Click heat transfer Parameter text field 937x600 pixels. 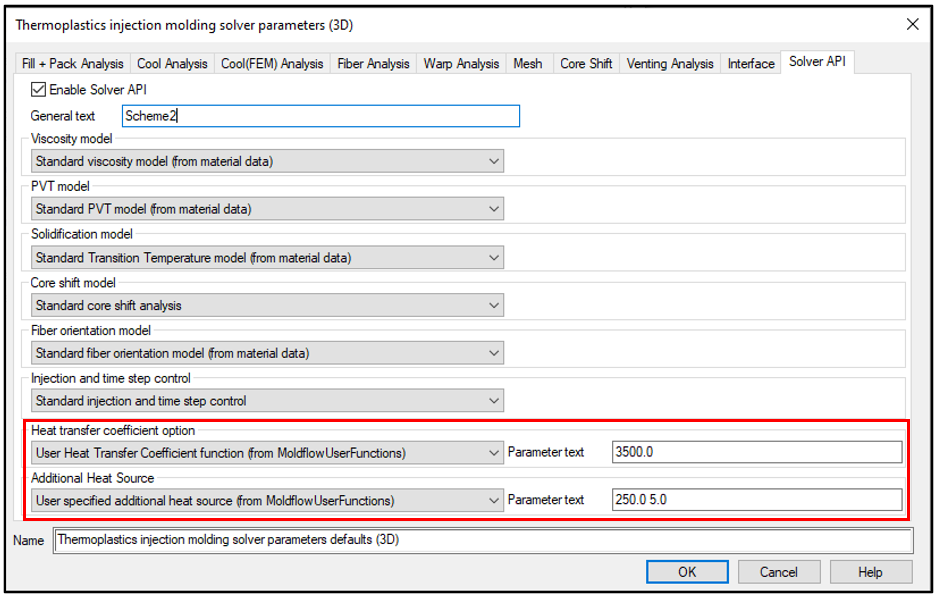point(756,452)
